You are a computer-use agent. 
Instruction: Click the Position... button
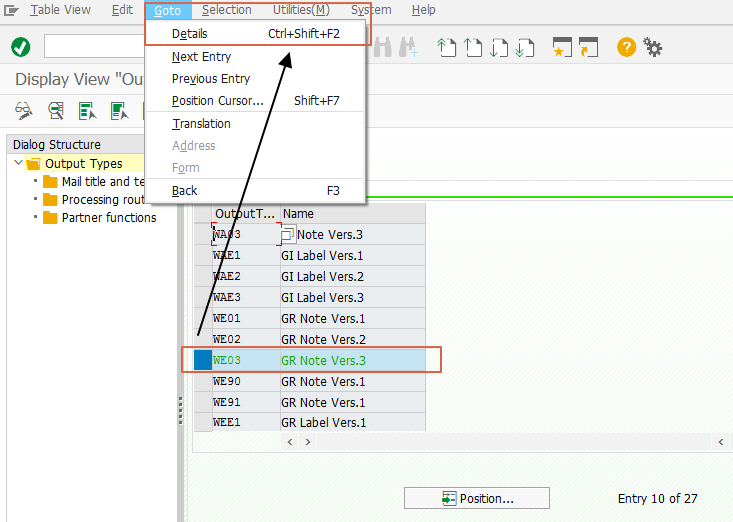click(477, 498)
